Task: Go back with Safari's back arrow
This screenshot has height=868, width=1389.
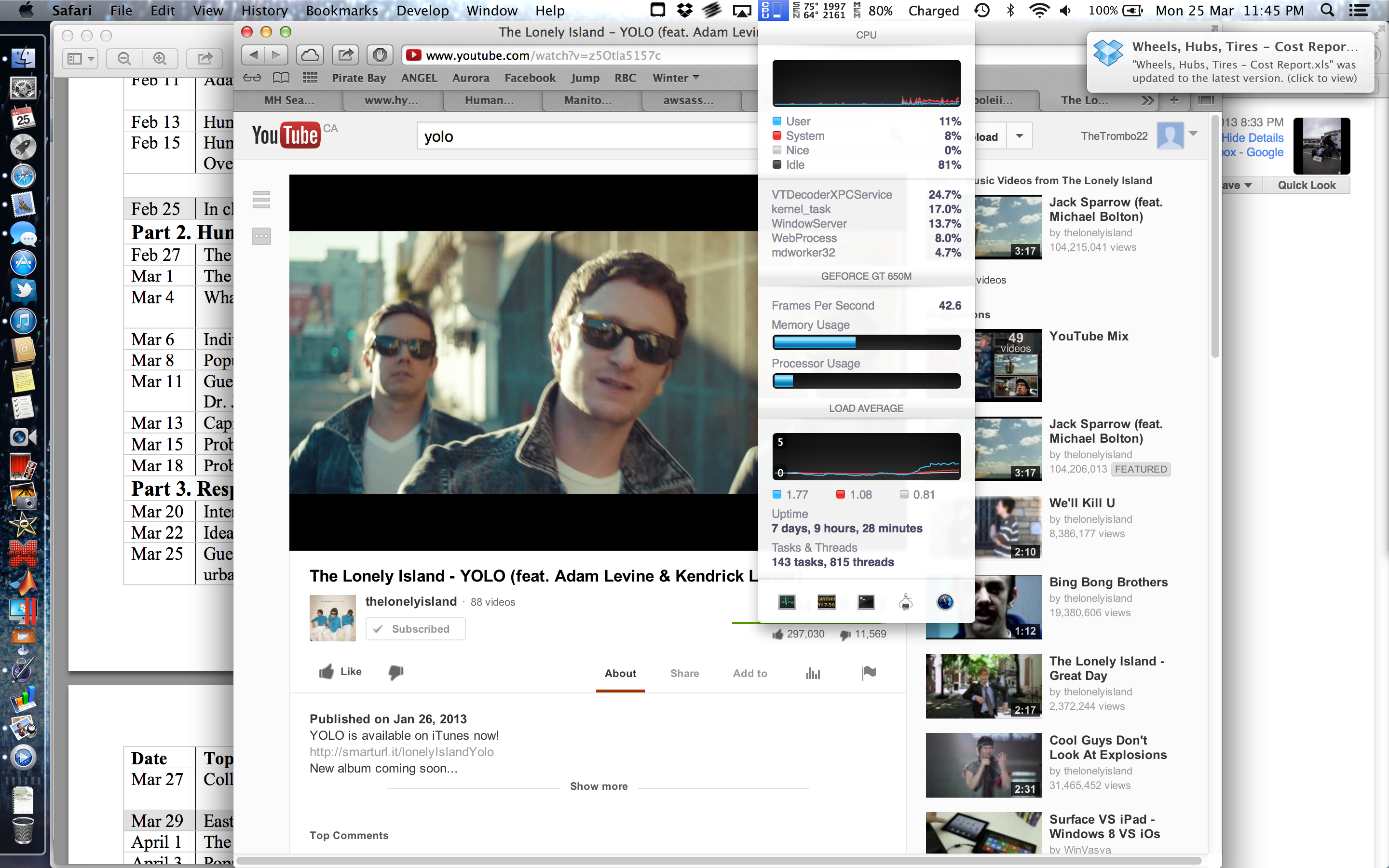Action: (253, 55)
